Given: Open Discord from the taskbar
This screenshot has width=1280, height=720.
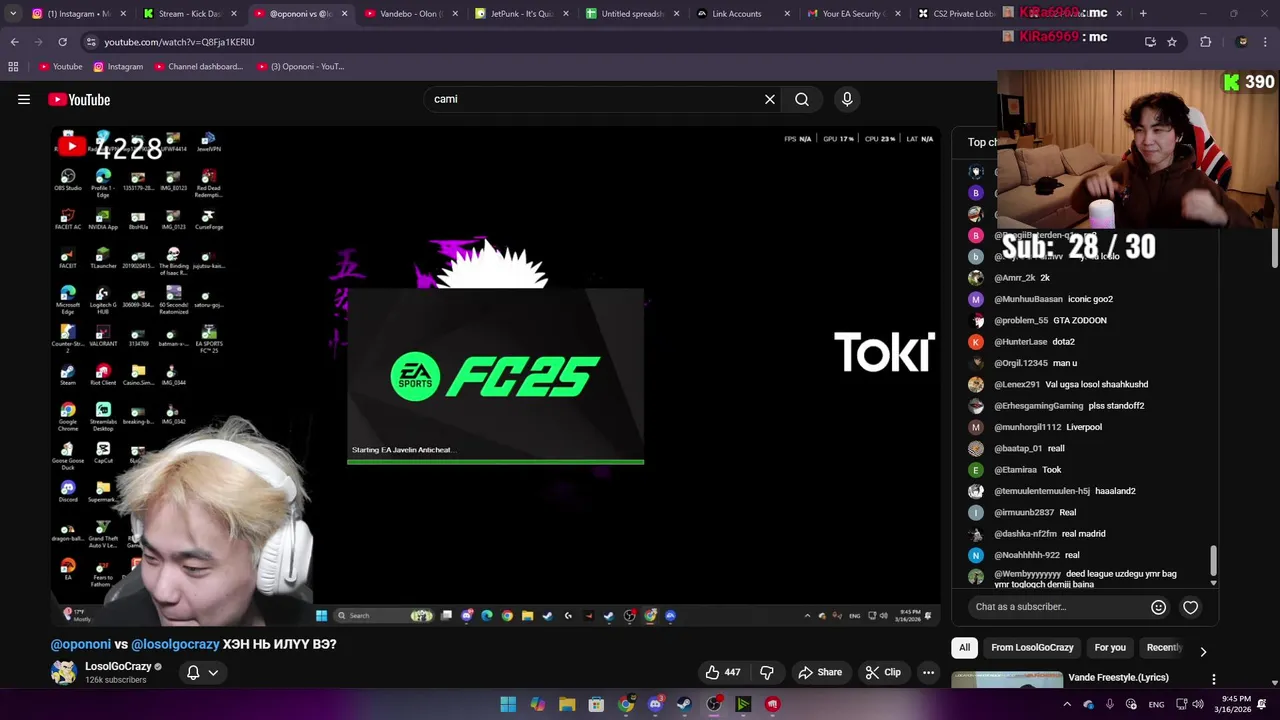Looking at the screenshot, I should (x=655, y=704).
